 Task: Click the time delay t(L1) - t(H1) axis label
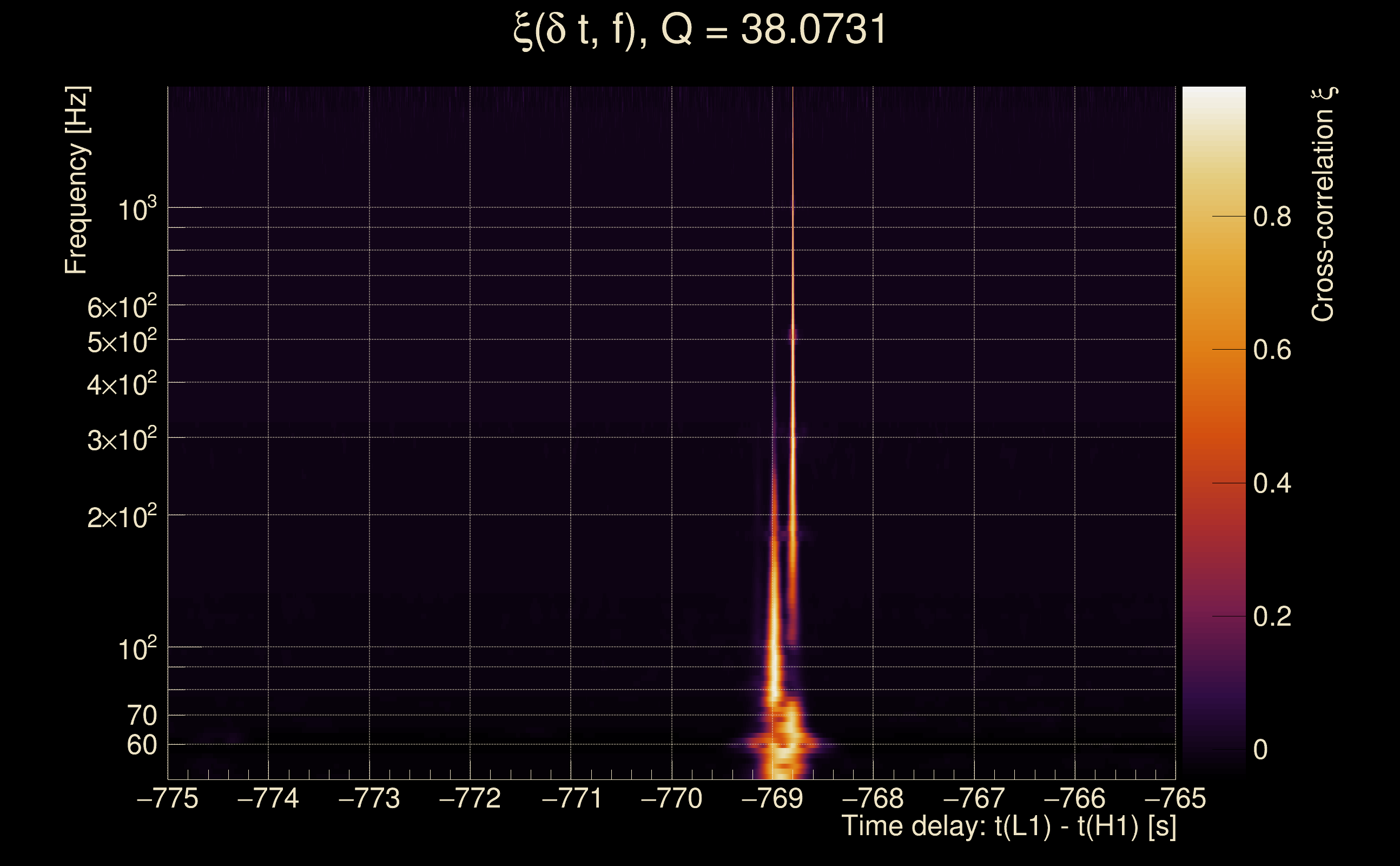click(x=1008, y=826)
